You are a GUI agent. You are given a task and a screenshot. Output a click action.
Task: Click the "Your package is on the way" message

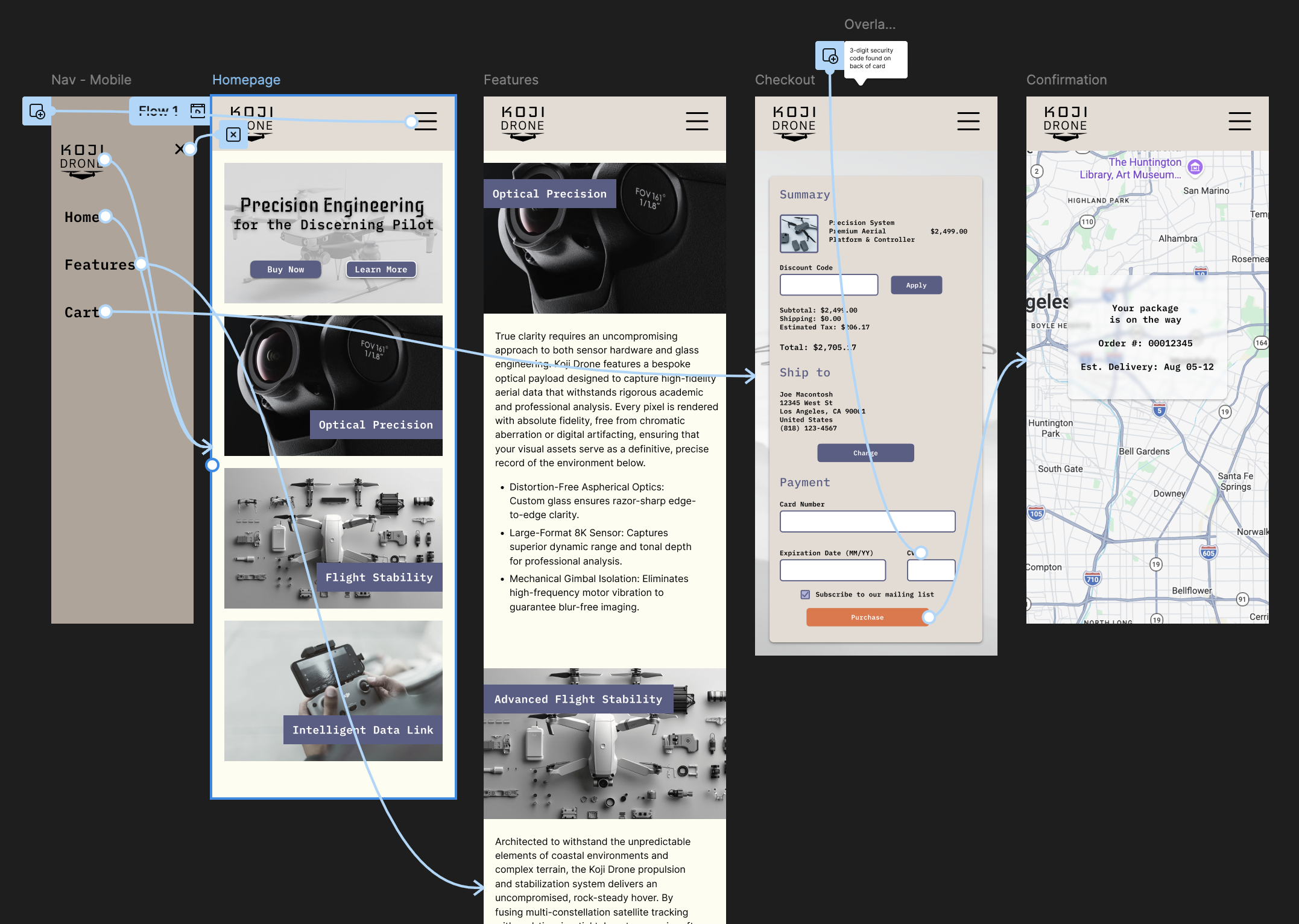pos(1145,314)
